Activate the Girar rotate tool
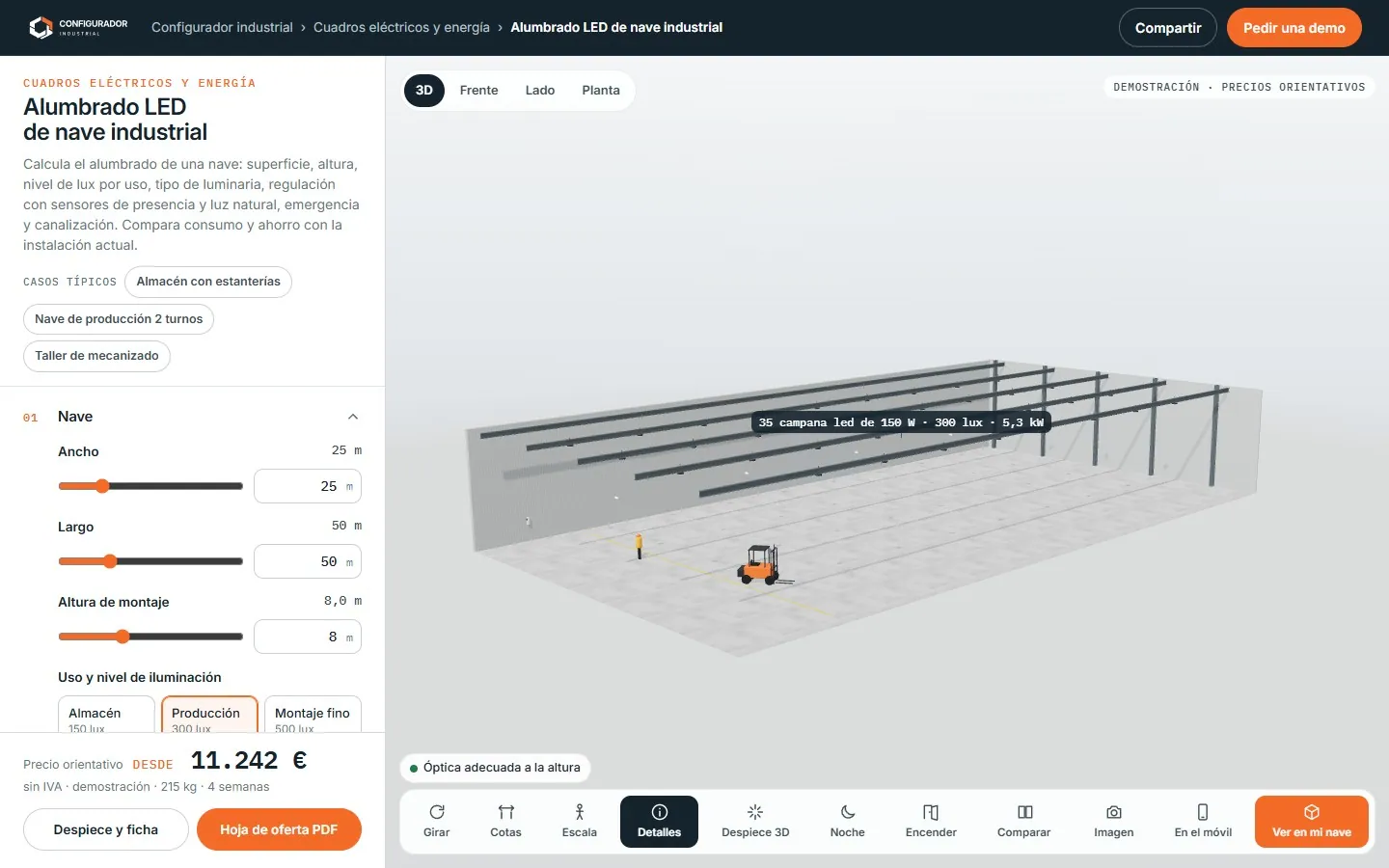 (x=437, y=822)
